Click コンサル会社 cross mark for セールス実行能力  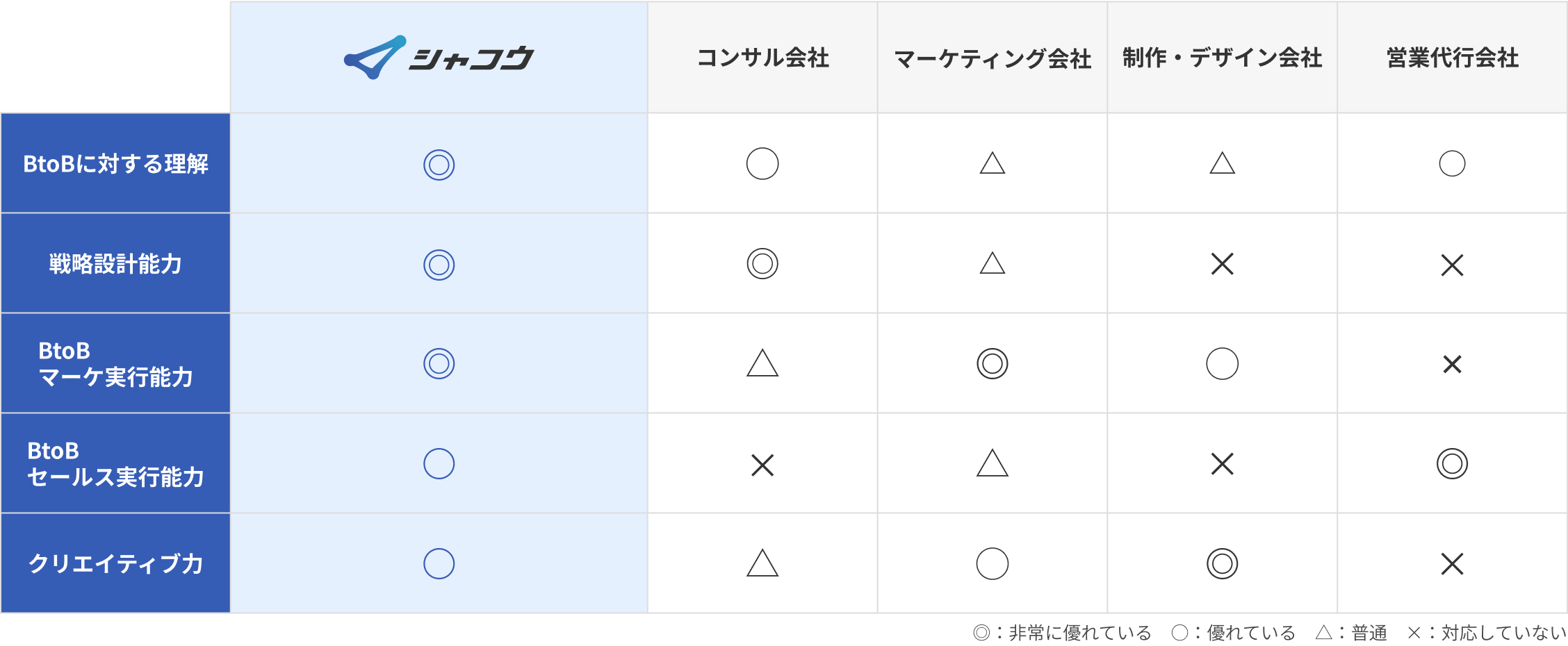click(762, 465)
